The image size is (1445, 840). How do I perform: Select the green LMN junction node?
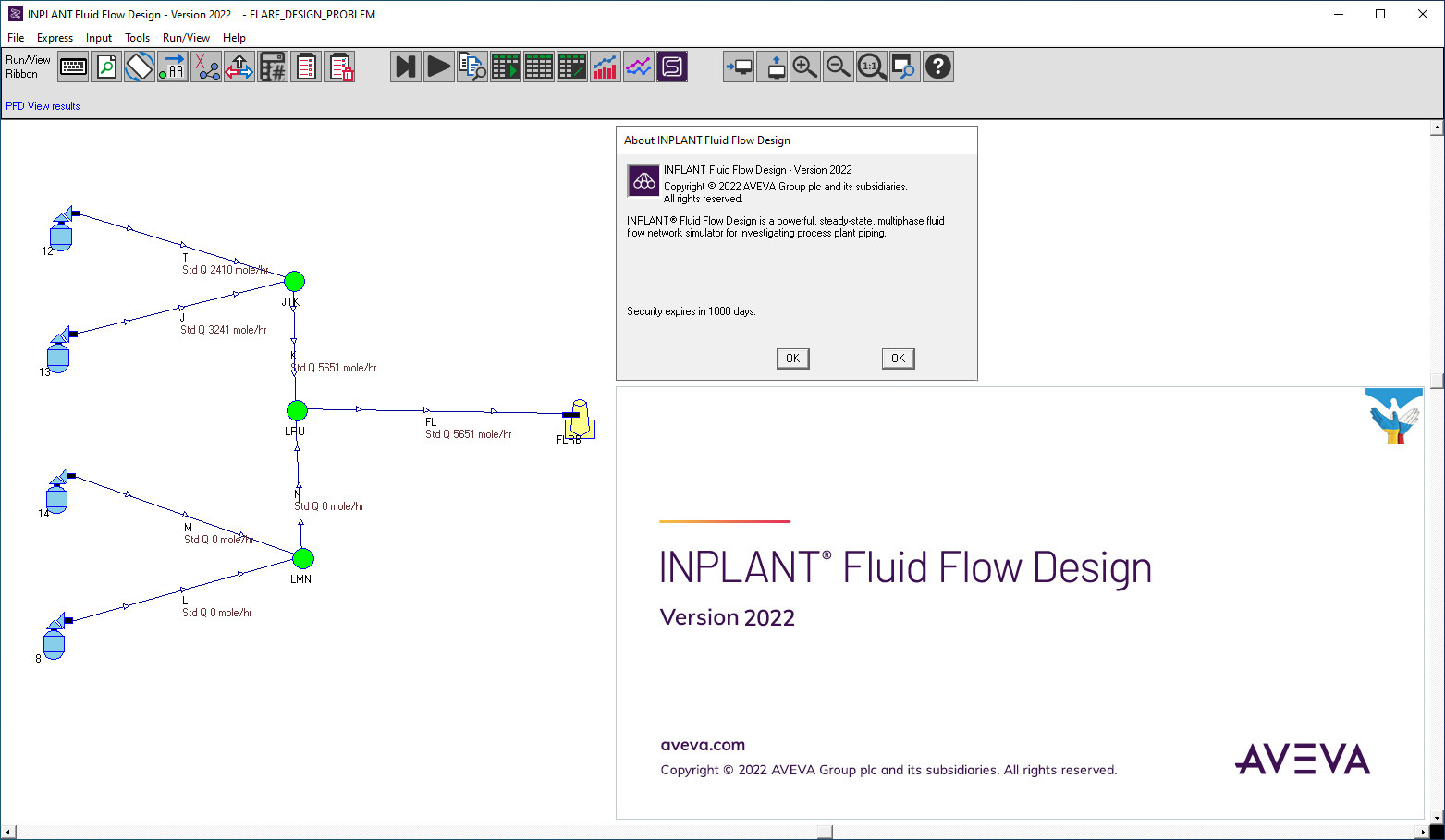pos(303,558)
